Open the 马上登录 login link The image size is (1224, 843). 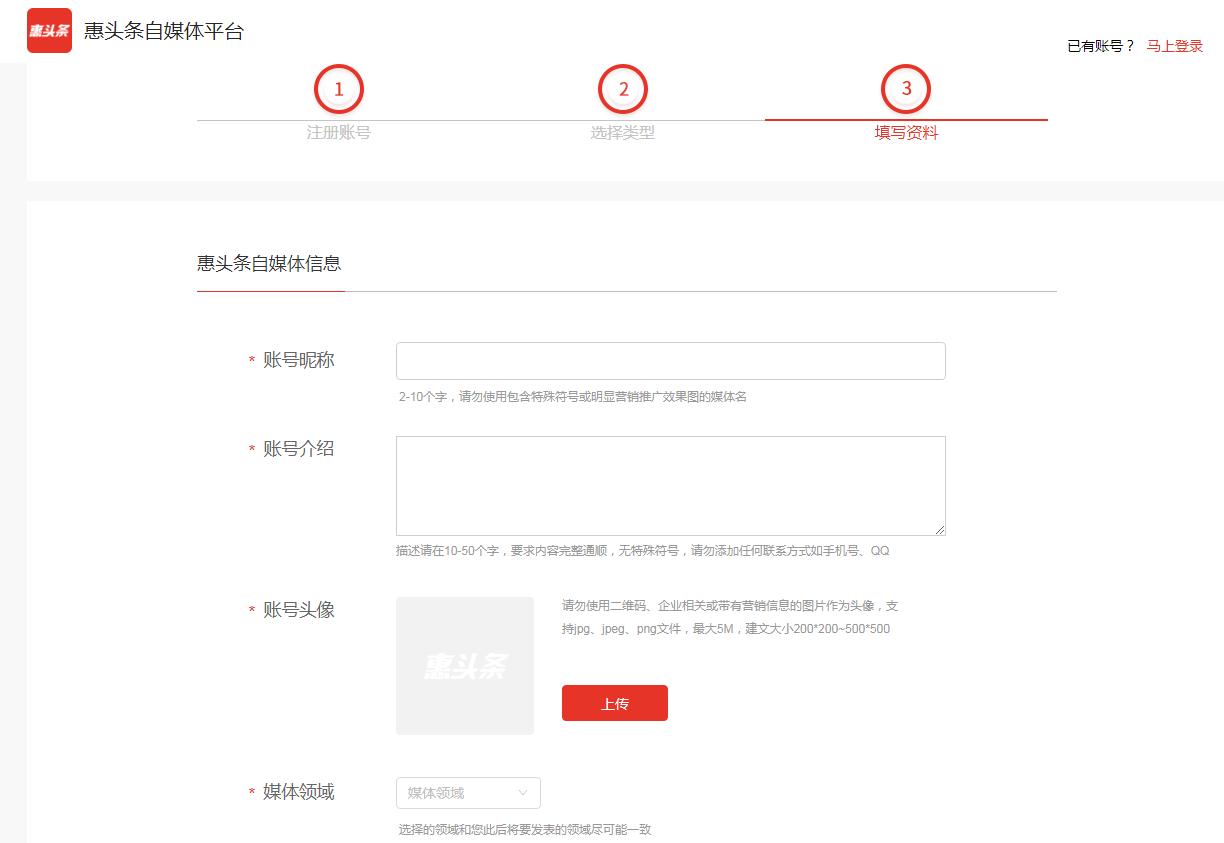(x=1173, y=46)
